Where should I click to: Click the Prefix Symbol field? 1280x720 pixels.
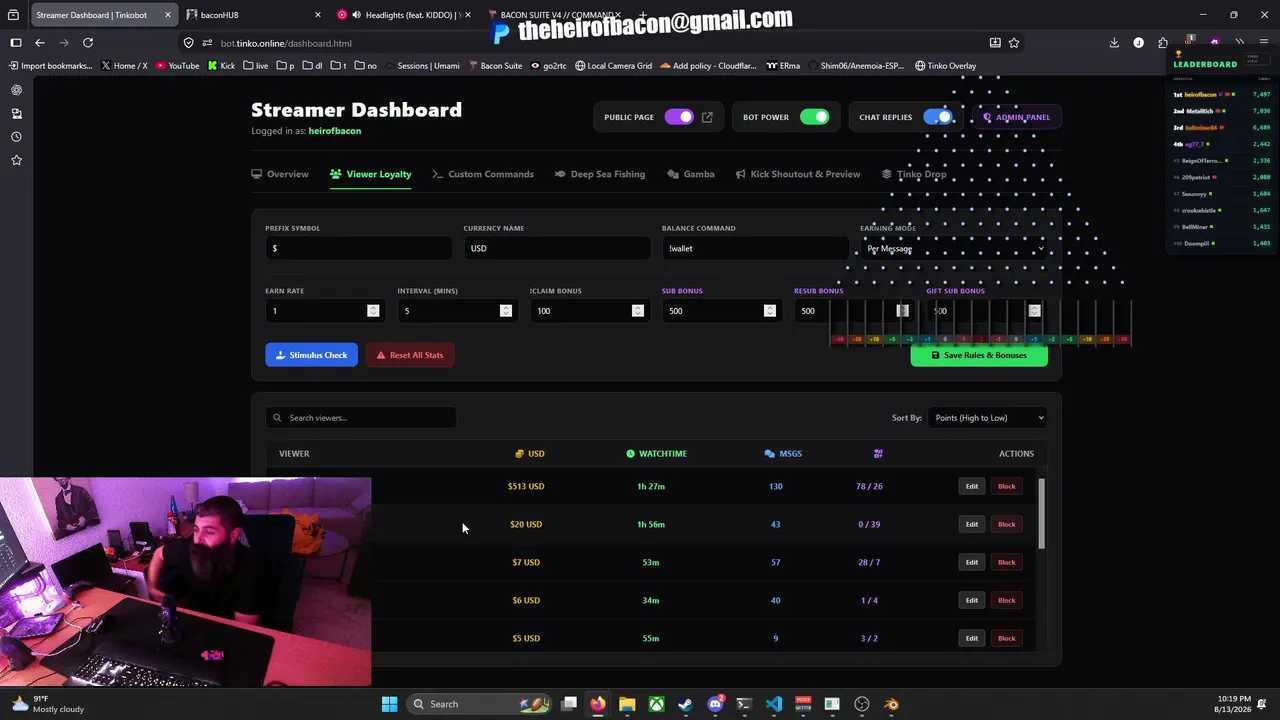(x=358, y=249)
